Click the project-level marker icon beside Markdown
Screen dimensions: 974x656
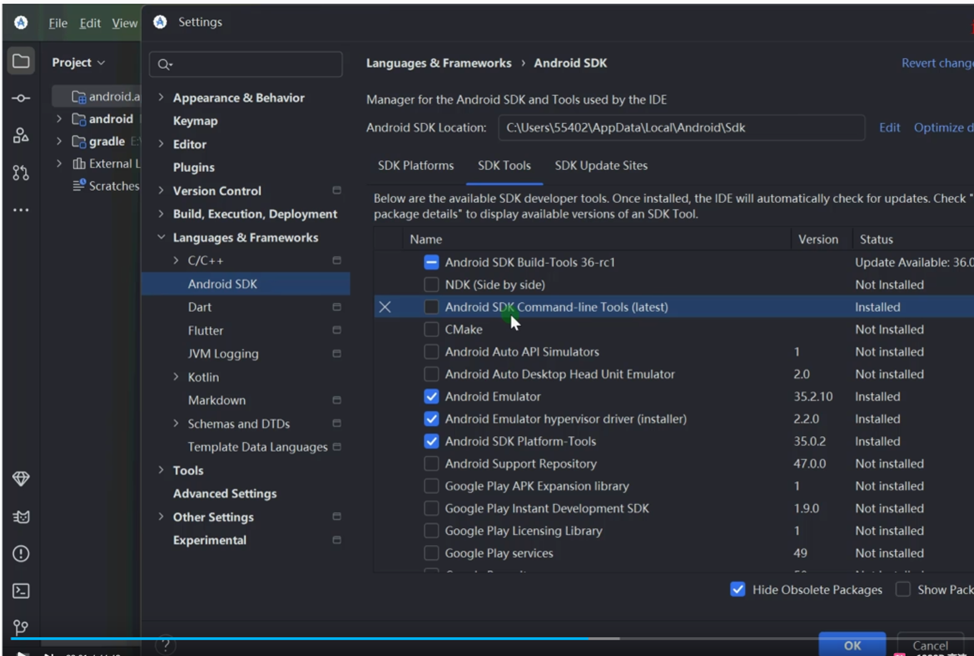337,400
